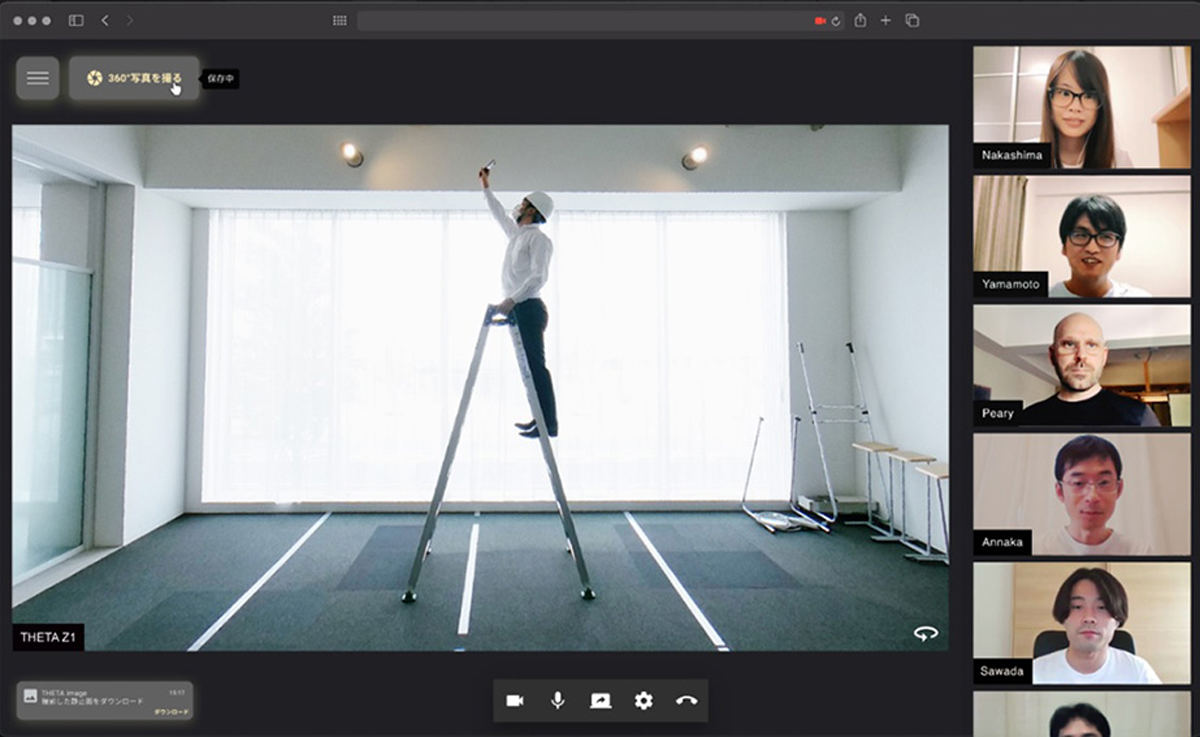Click the 360° photo capture button
1200x737 pixels.
click(x=134, y=78)
